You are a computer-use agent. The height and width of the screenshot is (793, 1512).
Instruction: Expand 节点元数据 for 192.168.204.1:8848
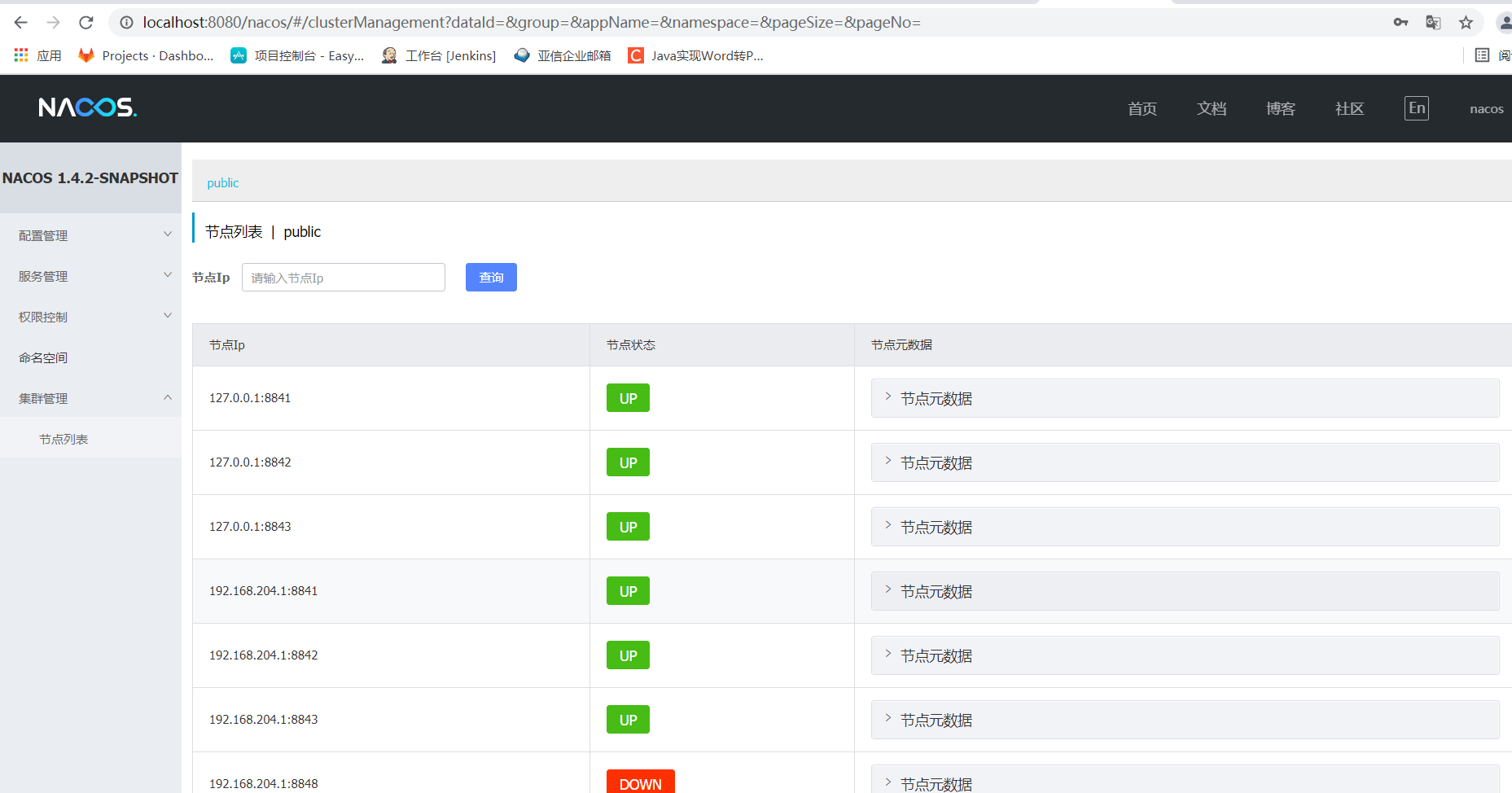coord(1185,780)
